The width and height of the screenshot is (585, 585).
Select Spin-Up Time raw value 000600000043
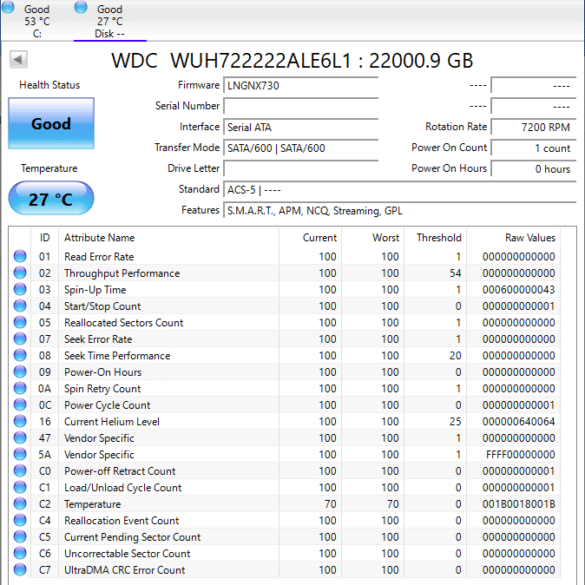tap(519, 290)
